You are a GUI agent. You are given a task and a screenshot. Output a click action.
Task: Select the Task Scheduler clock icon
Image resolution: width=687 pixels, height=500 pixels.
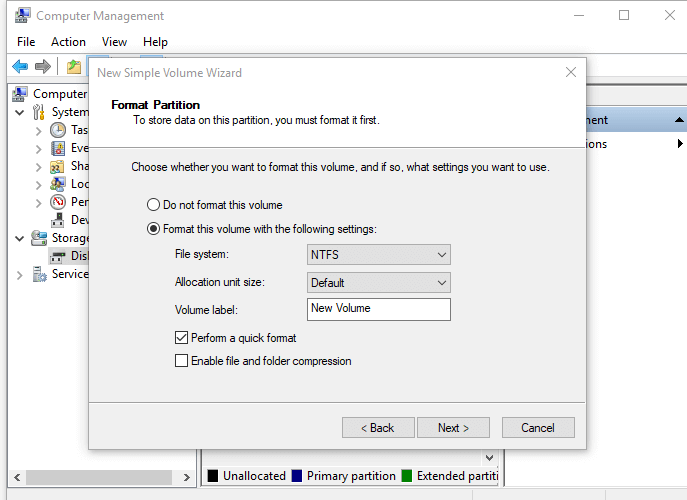pyautogui.click(x=58, y=130)
